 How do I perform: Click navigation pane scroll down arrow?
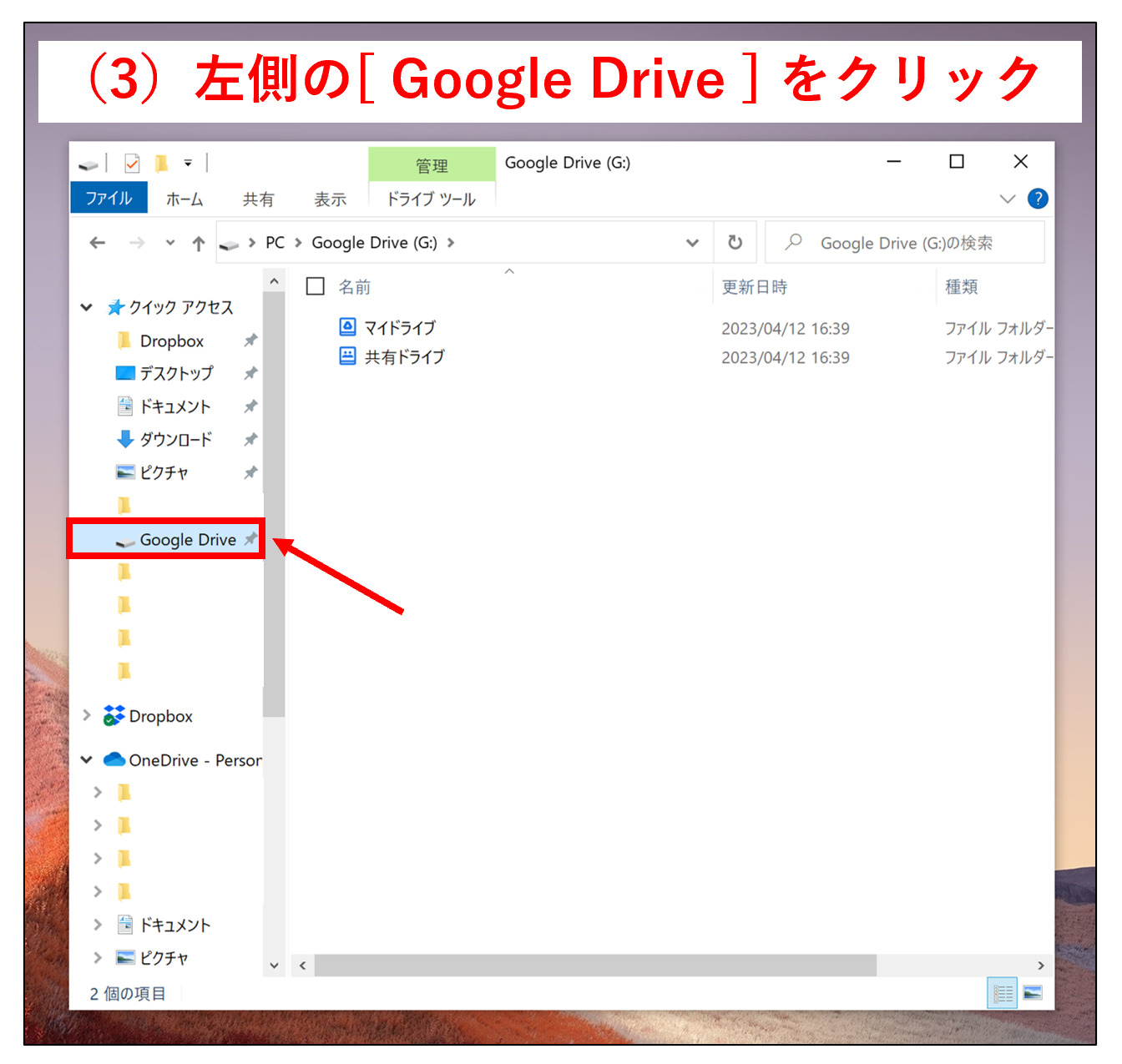pyautogui.click(x=274, y=966)
